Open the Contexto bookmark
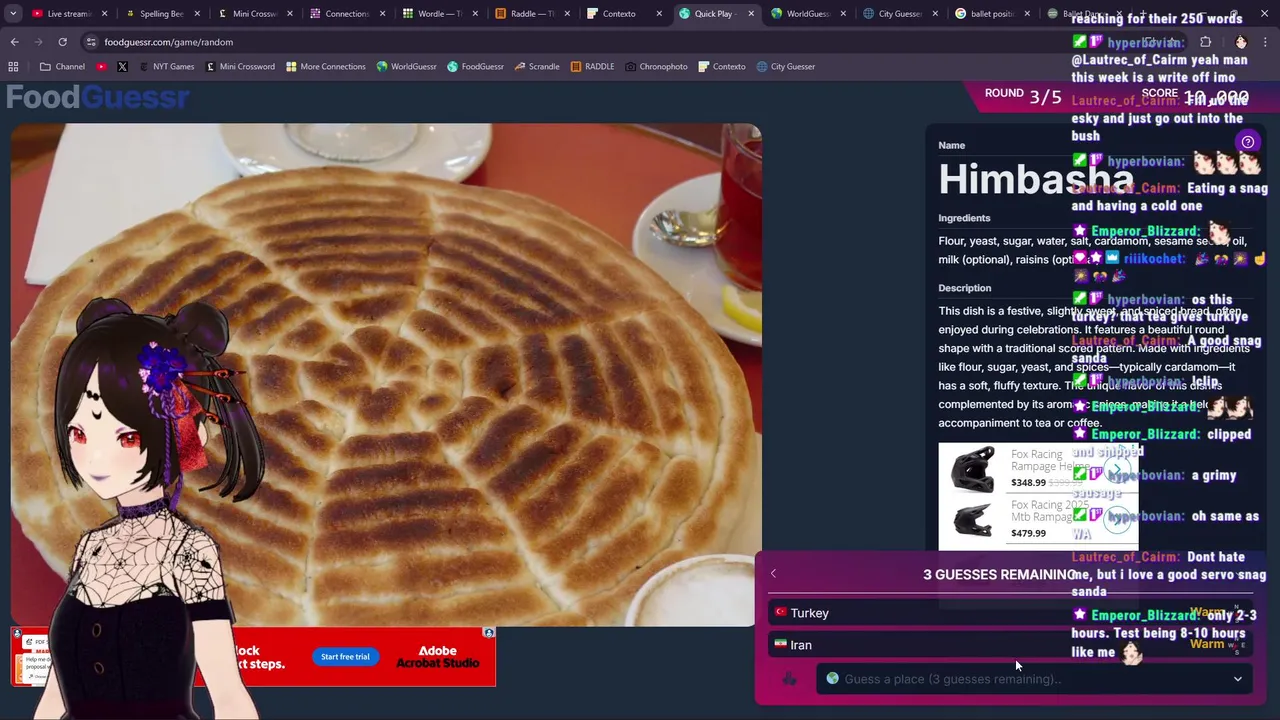The height and width of the screenshot is (720, 1280). pyautogui.click(x=721, y=66)
